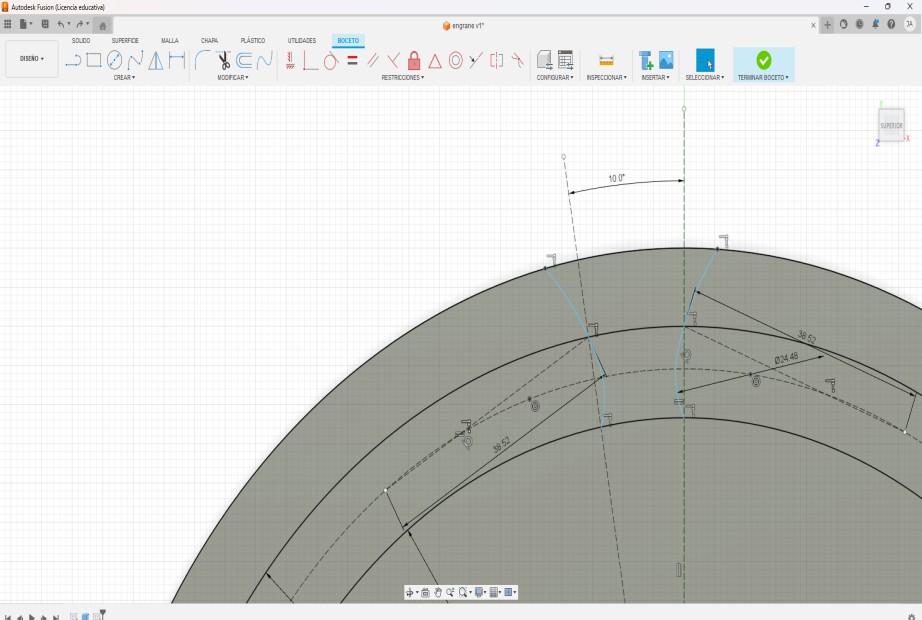Apply the red angled-lines constraint icon
Screen dimensions: 922x620
click(x=393, y=60)
